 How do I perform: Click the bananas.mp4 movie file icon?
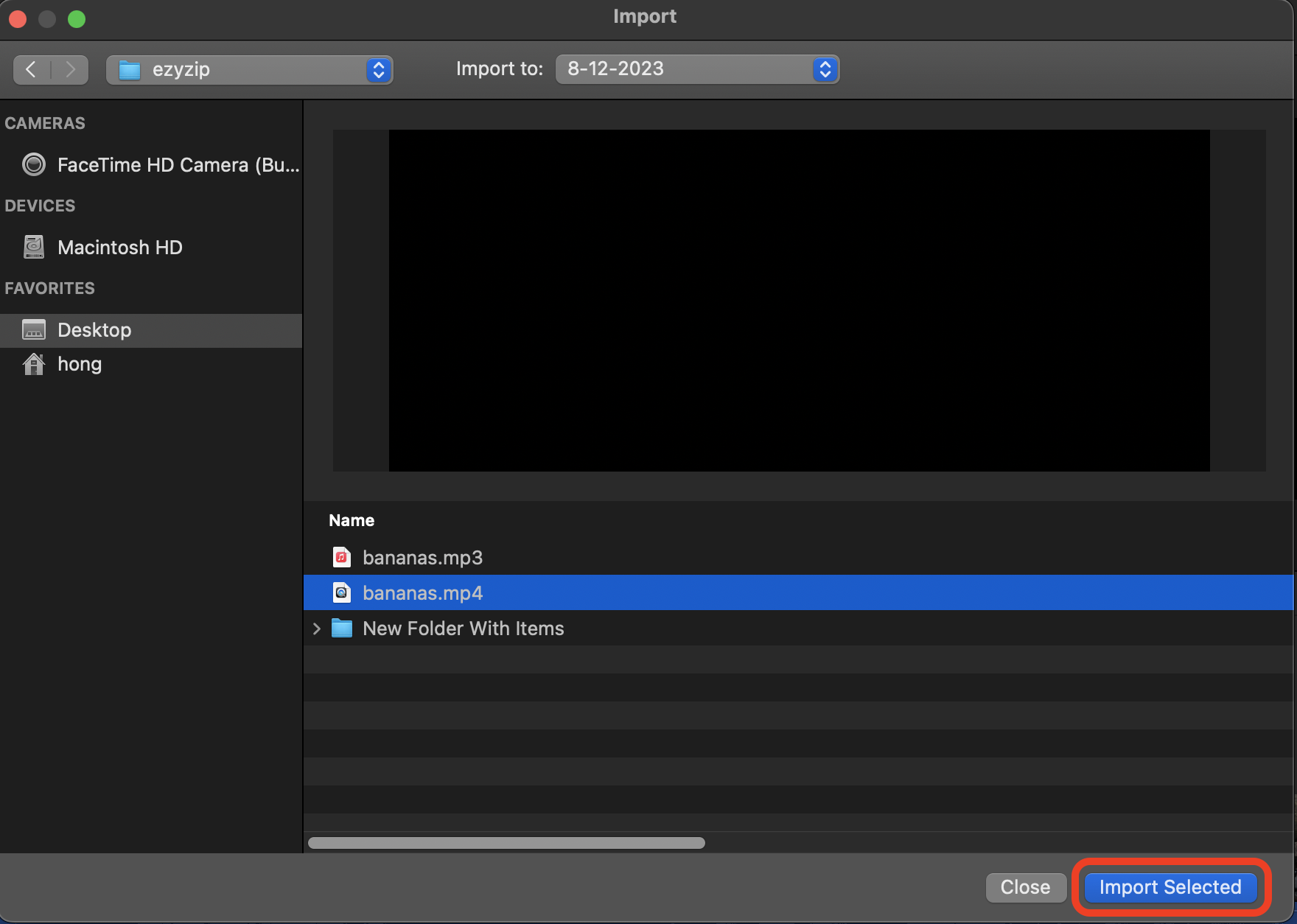pyautogui.click(x=341, y=592)
